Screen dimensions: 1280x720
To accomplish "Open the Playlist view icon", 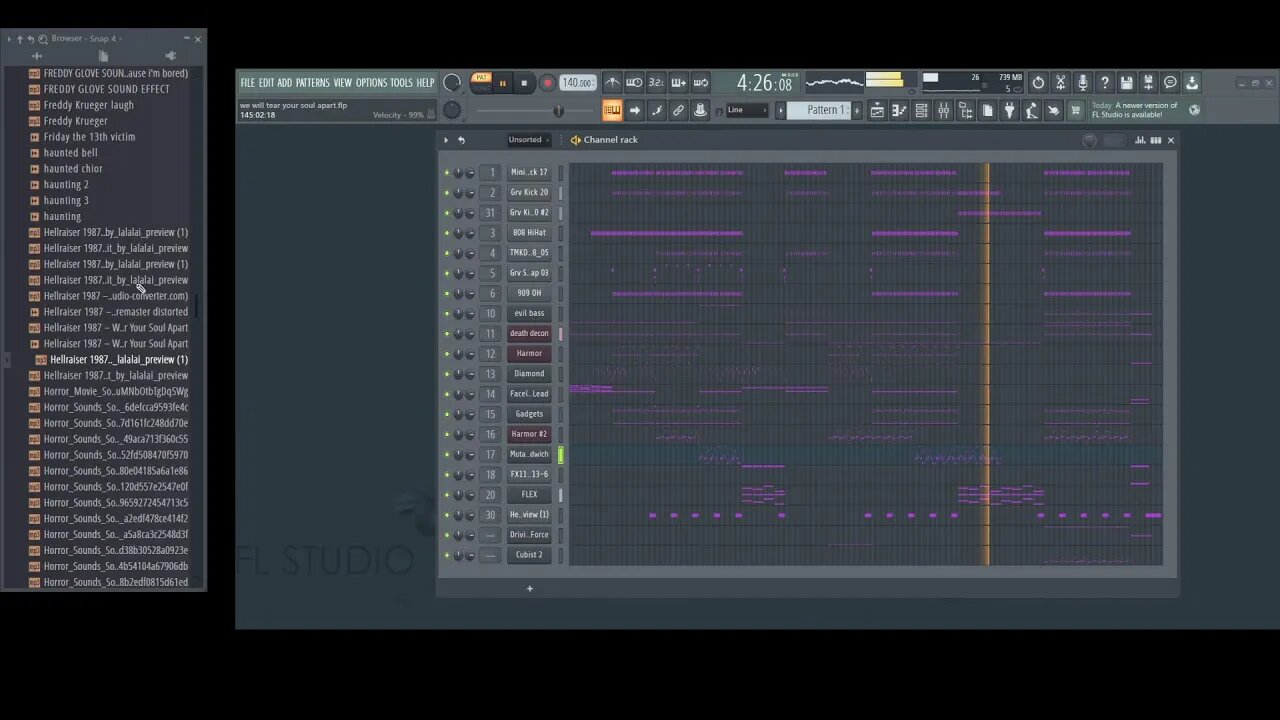I will [877, 110].
